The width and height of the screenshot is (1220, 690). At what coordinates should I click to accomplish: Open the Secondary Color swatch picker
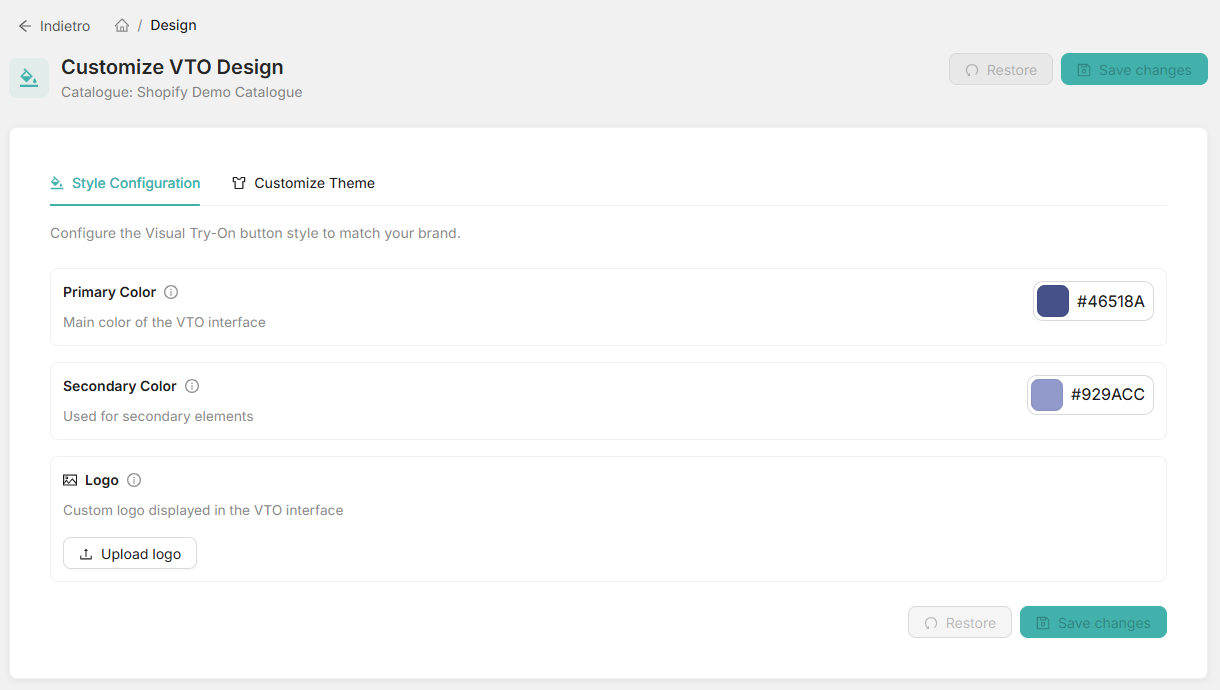[1046, 394]
